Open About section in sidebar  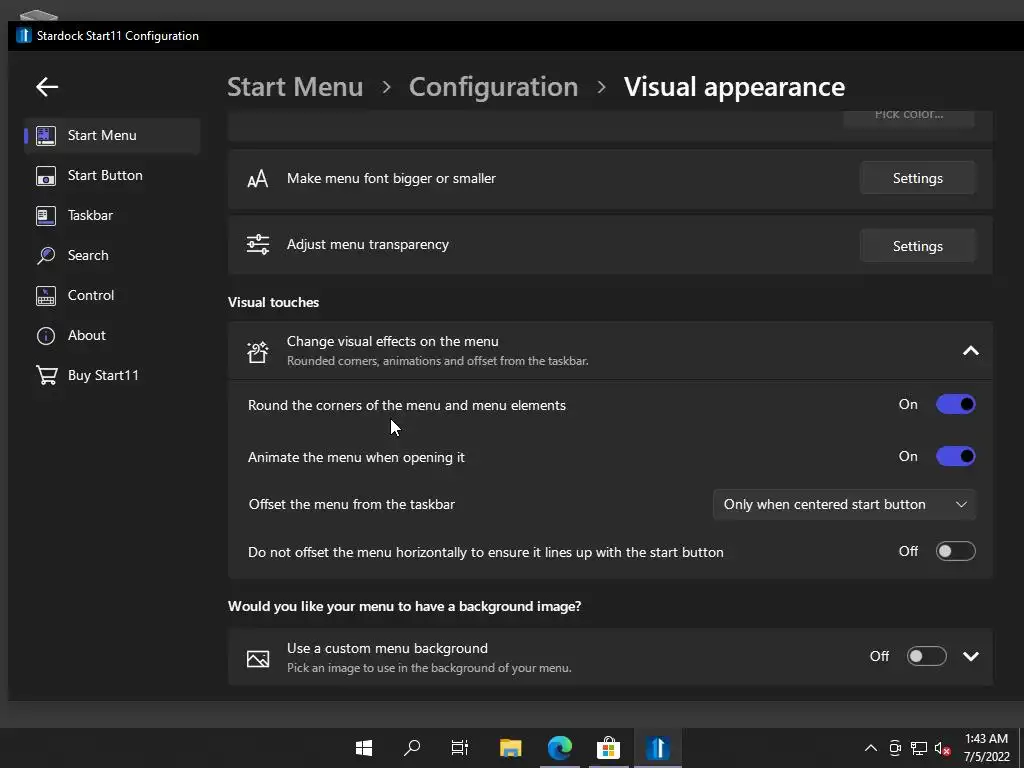click(x=112, y=336)
